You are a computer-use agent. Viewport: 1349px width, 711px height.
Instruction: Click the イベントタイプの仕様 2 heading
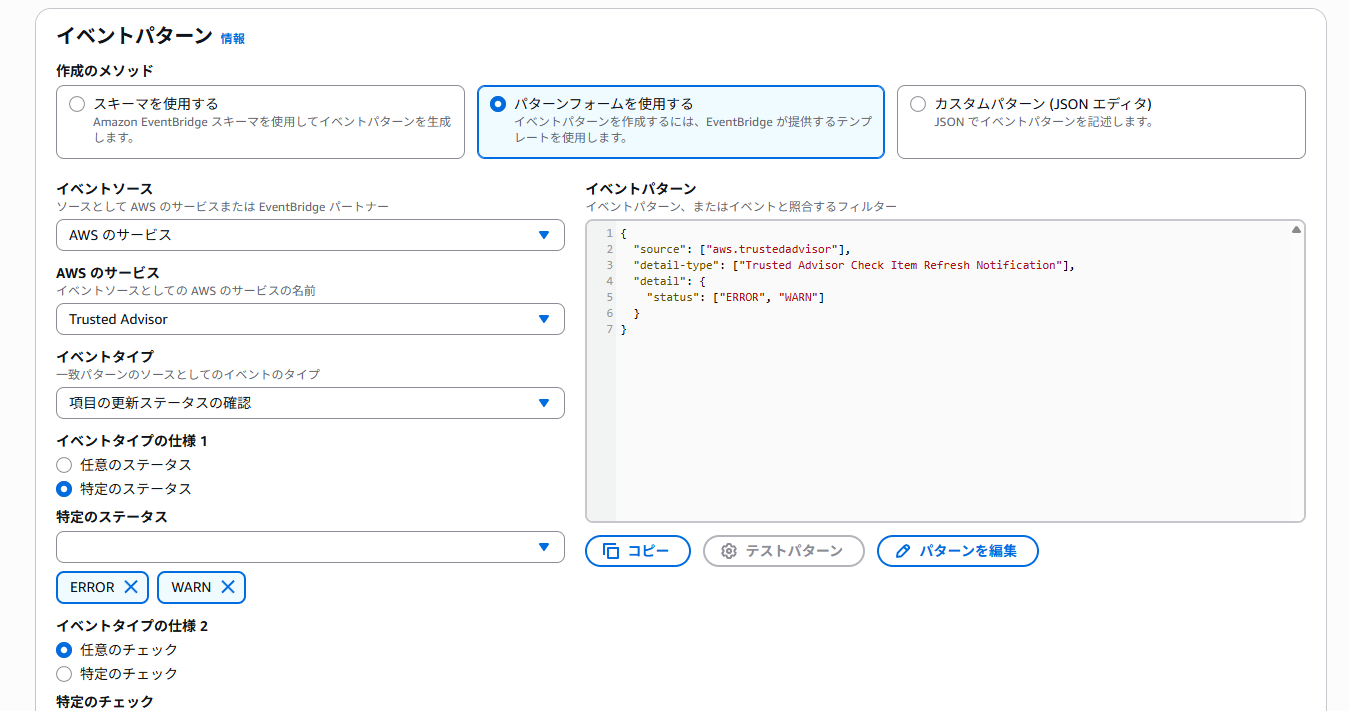pos(132,626)
